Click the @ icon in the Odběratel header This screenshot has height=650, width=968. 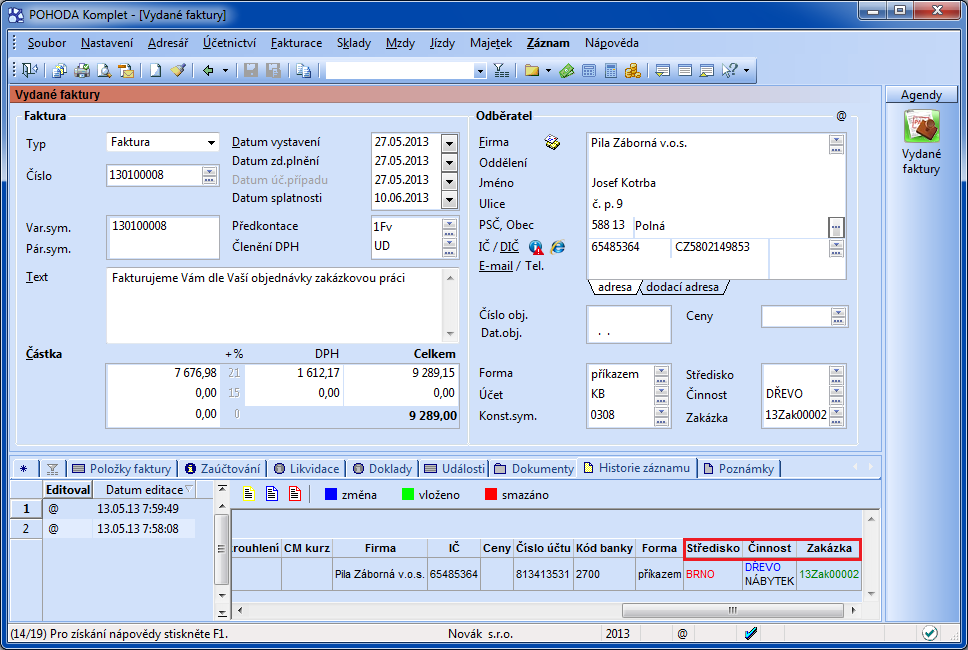[x=841, y=116]
